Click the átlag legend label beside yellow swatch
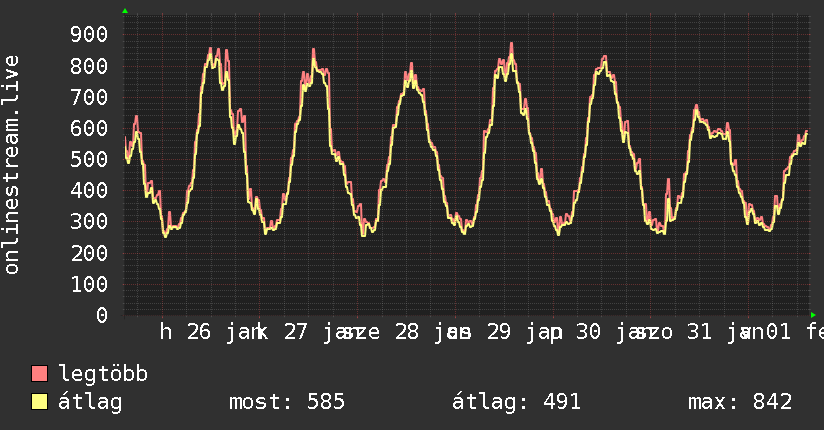This screenshot has width=824, height=430. coord(90,402)
